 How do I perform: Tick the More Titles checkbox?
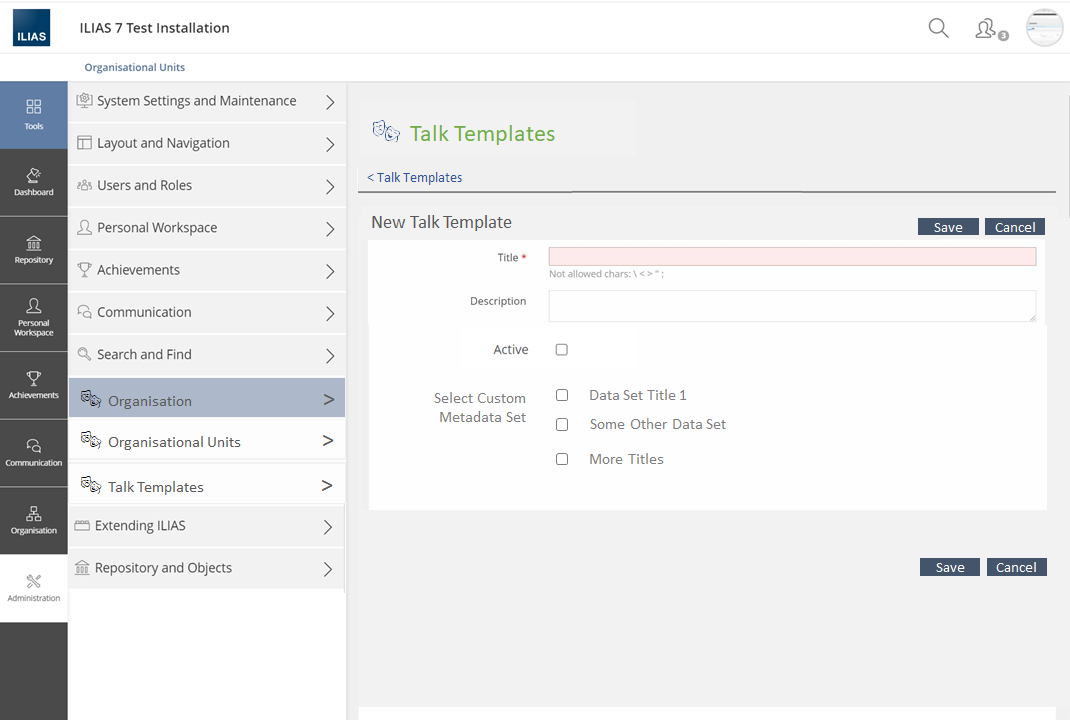click(562, 459)
